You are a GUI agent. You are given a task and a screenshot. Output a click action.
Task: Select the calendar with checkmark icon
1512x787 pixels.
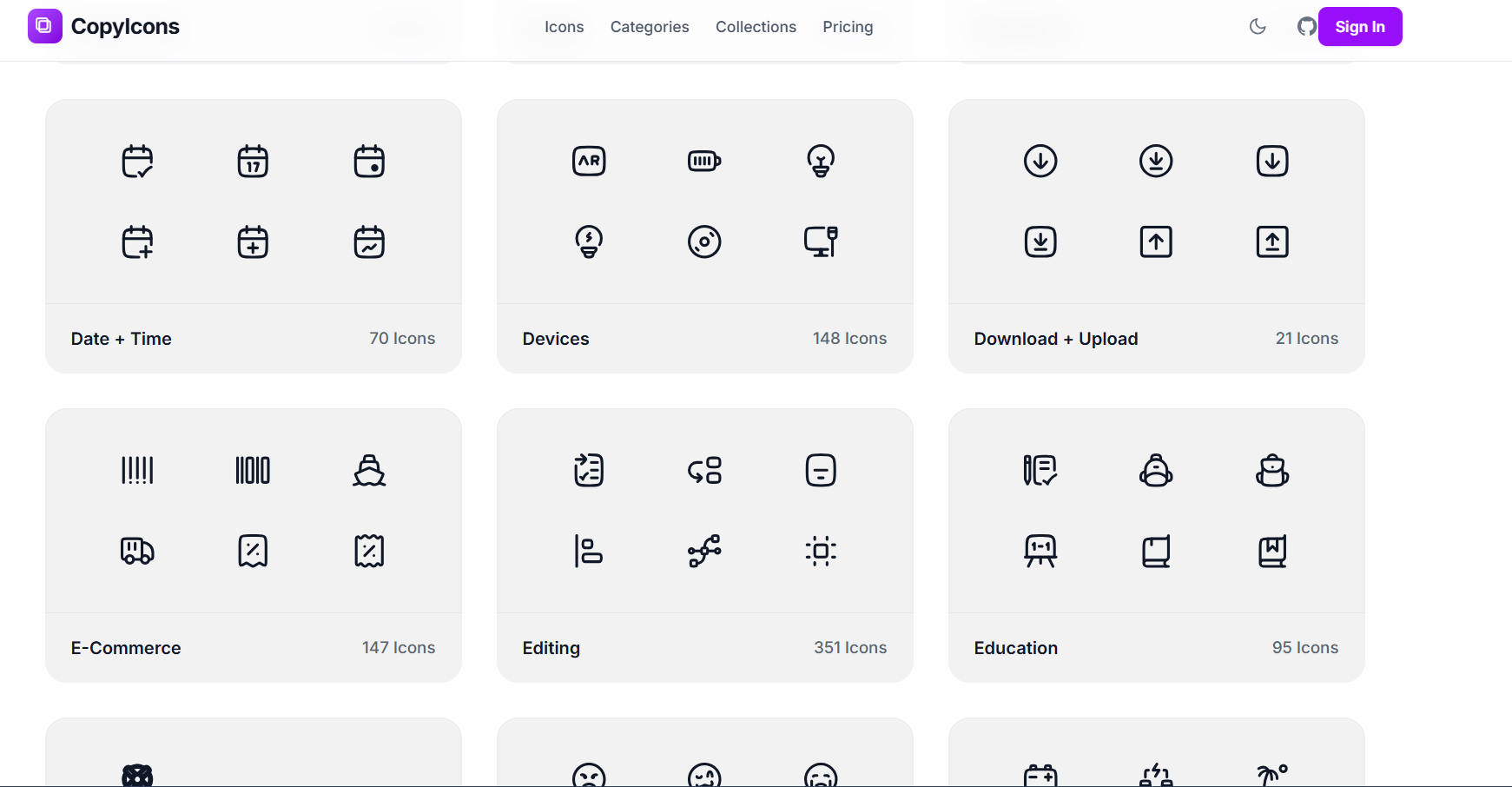coord(137,161)
